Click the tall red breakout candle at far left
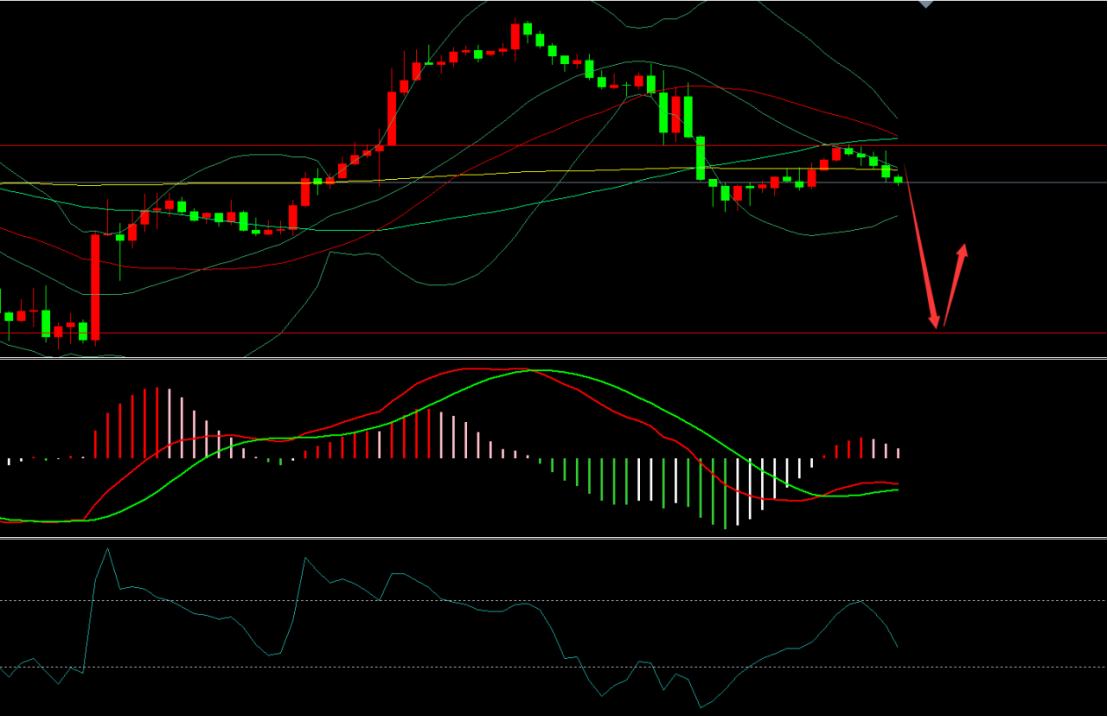Image resolution: width=1108 pixels, height=717 pixels. [95, 287]
